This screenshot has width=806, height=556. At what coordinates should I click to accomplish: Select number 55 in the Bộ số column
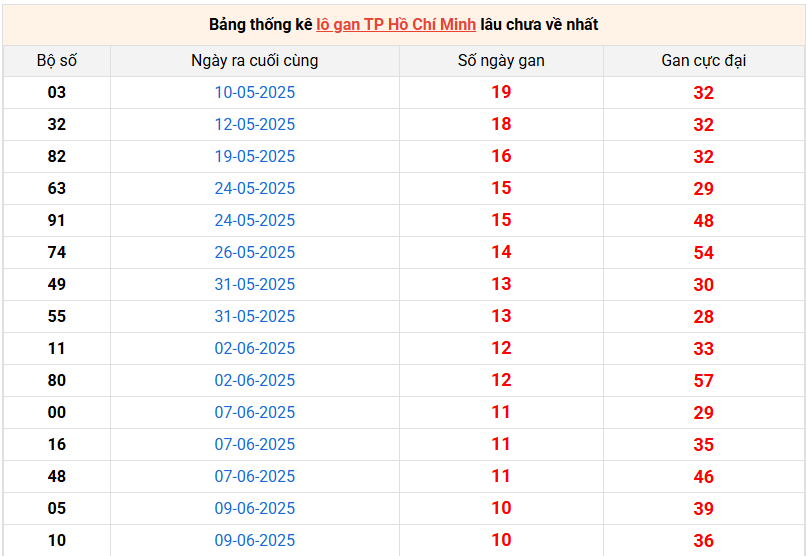click(x=57, y=316)
